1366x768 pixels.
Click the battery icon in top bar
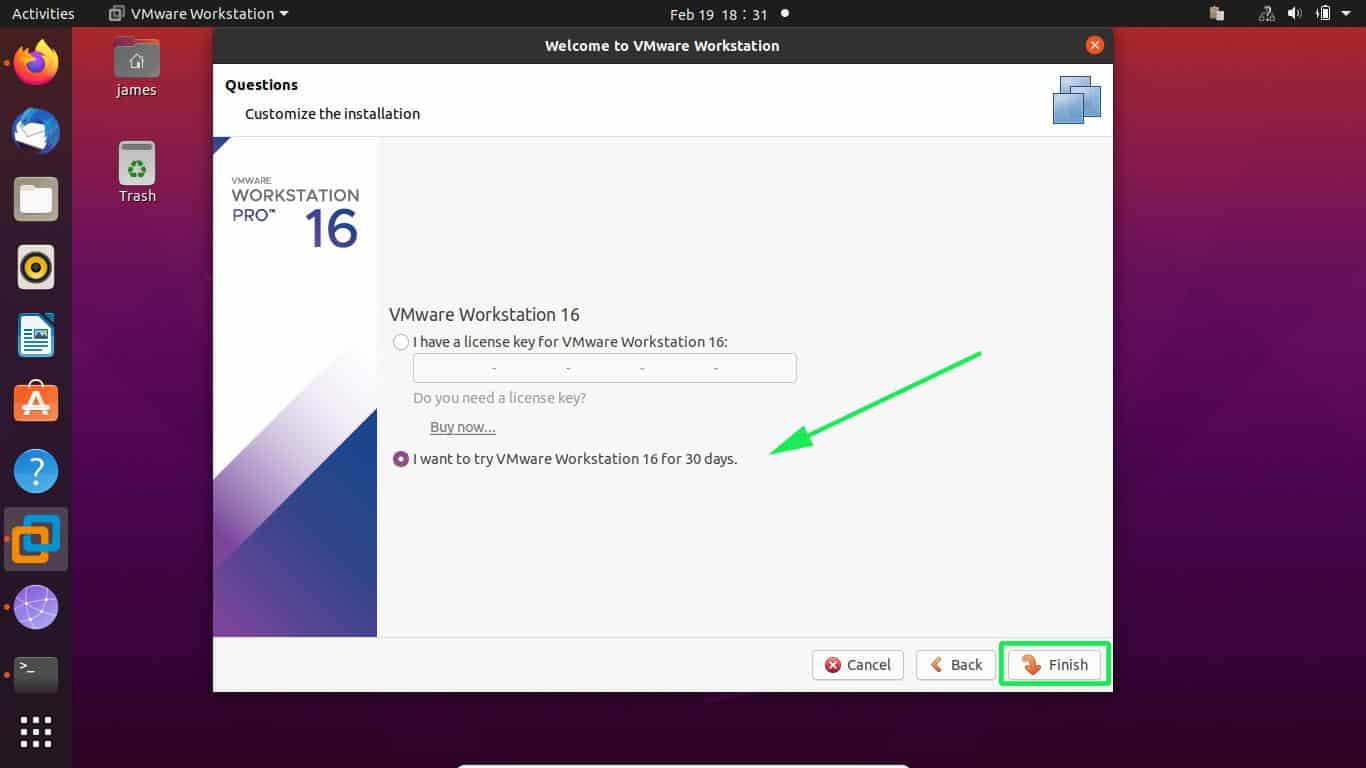click(x=1323, y=14)
